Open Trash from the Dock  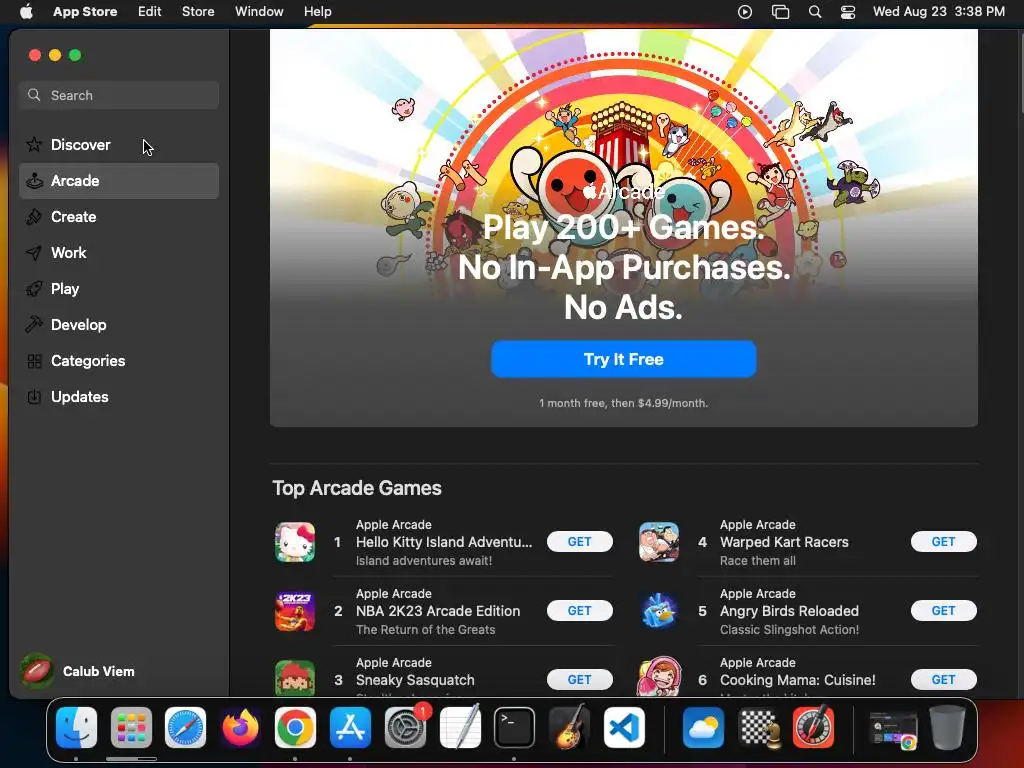948,728
